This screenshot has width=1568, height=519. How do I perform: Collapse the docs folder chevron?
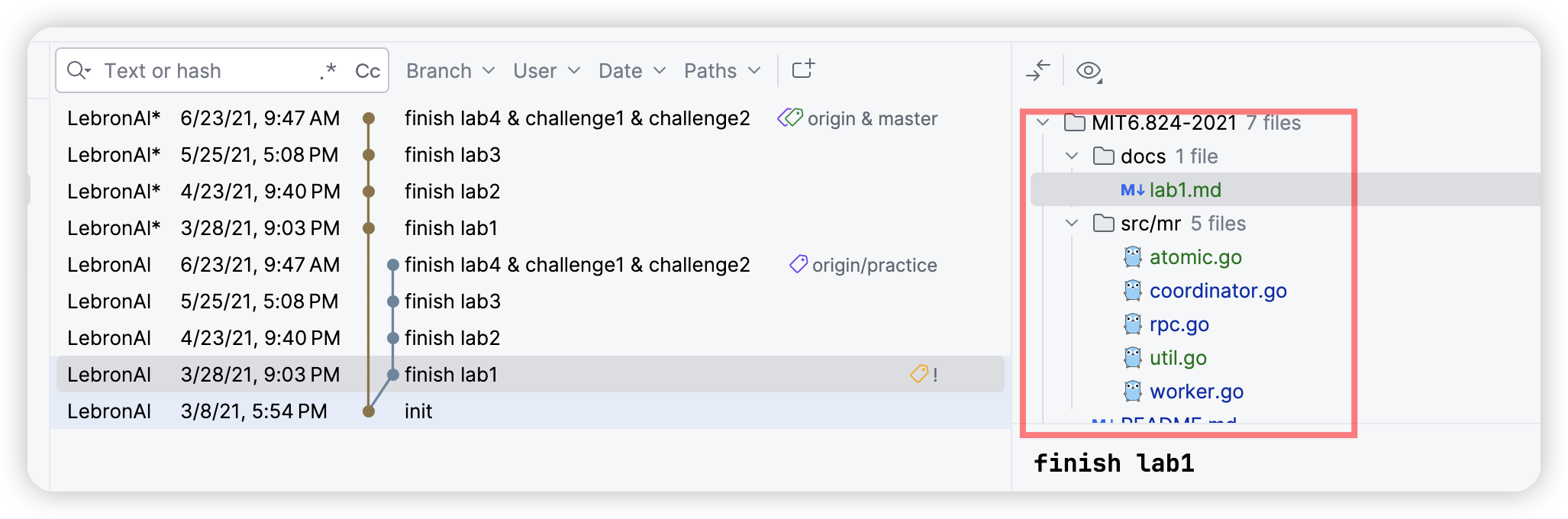(1072, 156)
